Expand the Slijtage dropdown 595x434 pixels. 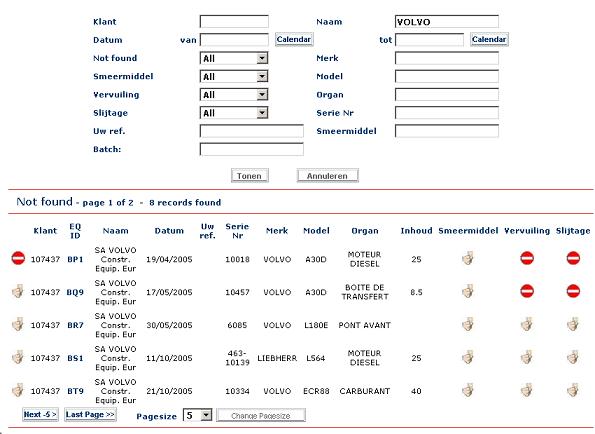[x=234, y=113]
